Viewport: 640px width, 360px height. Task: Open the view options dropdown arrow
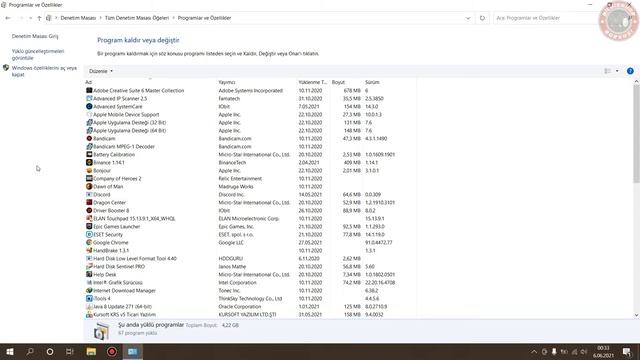click(617, 71)
